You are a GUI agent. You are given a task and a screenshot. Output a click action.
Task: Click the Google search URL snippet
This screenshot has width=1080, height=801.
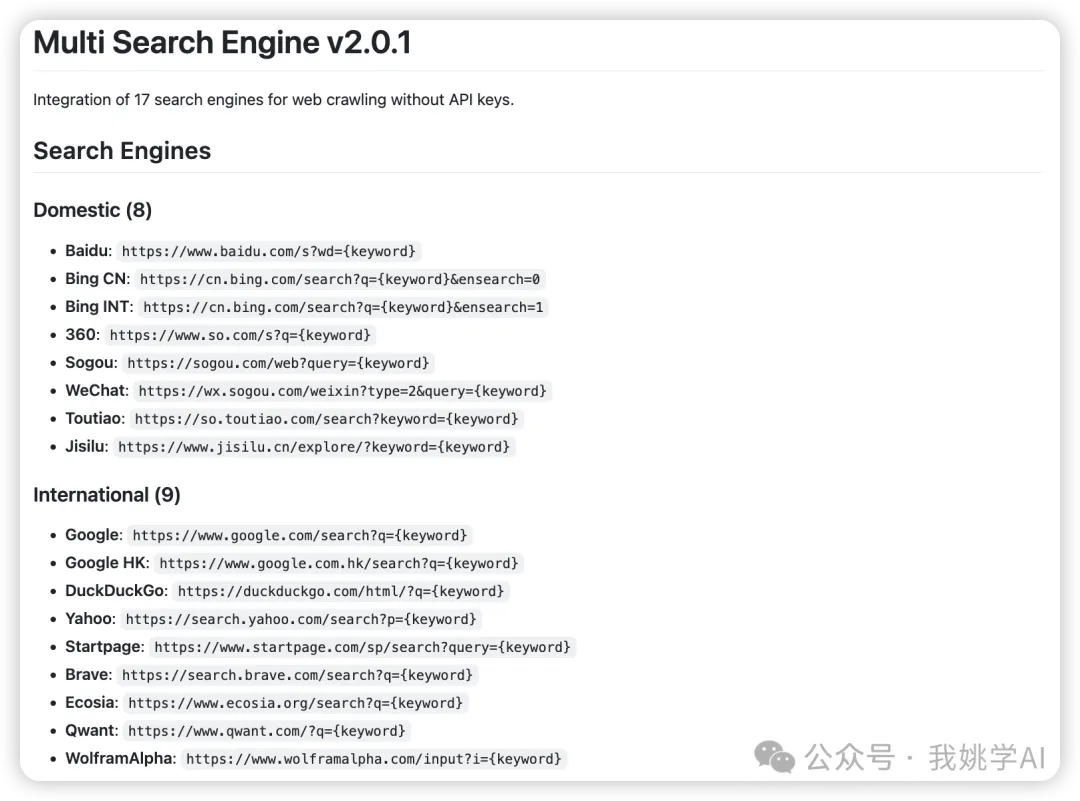[x=300, y=535]
